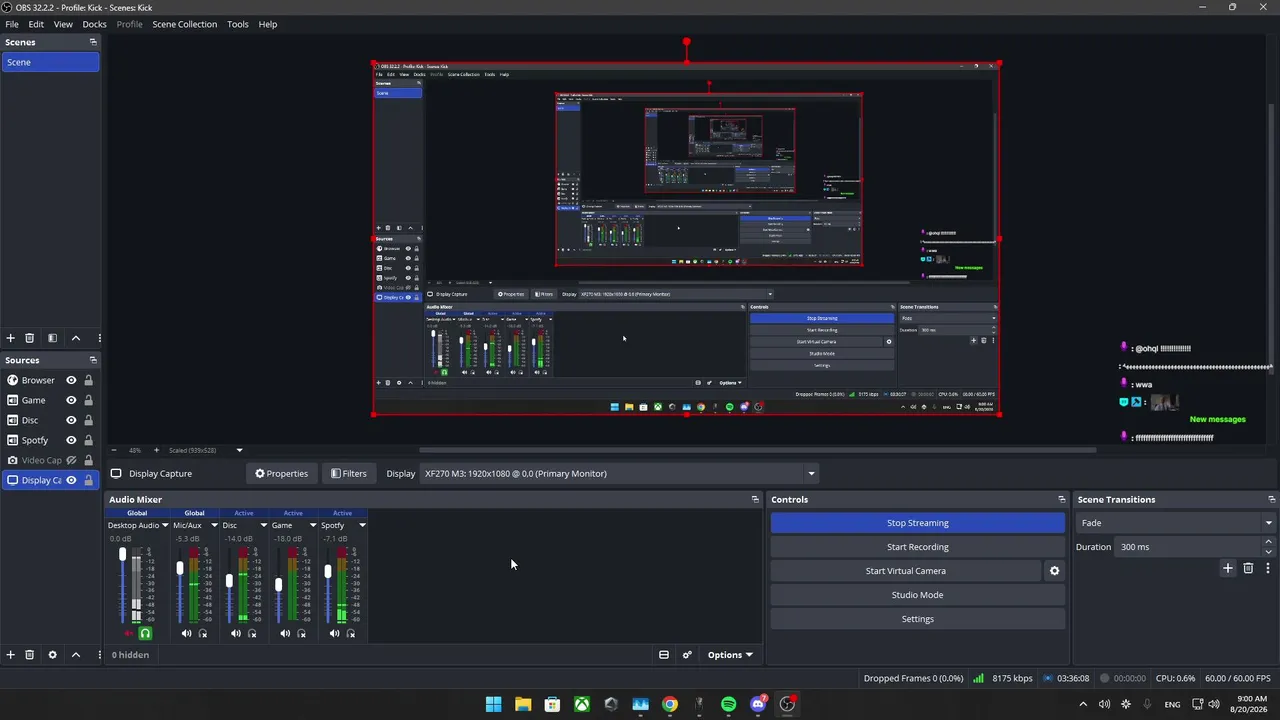
Task: Open Desktop Audio channel dropdown arrow
Action: point(165,525)
